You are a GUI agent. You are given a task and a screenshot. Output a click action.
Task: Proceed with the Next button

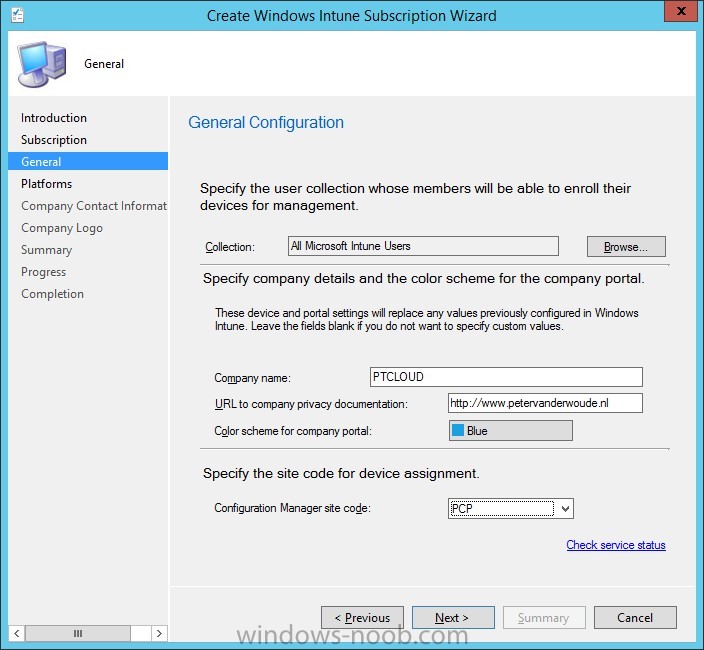(x=453, y=618)
